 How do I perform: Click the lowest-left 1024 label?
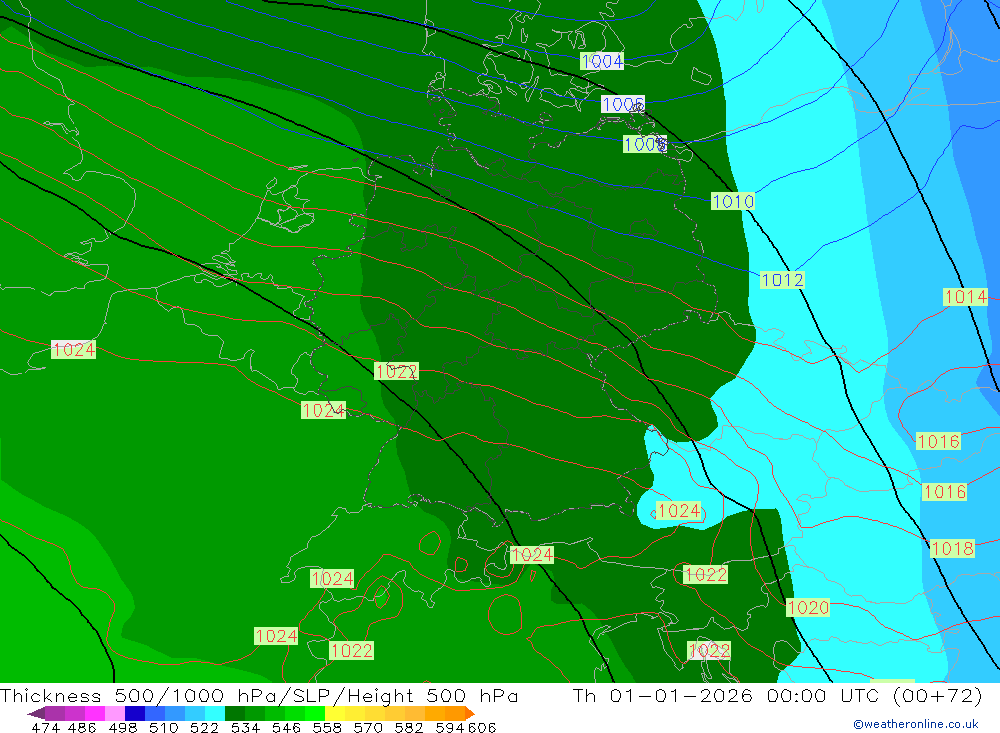(276, 635)
